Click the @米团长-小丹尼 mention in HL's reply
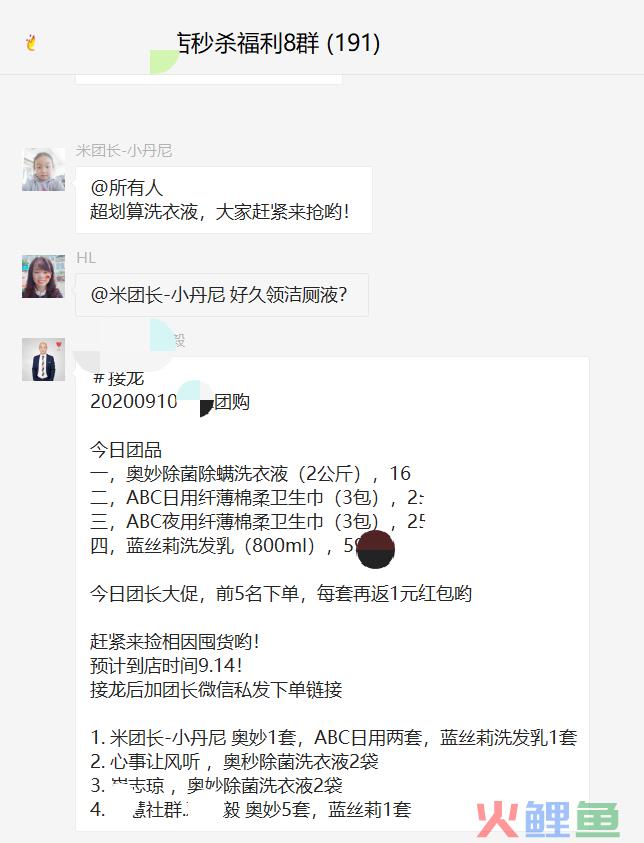644x843 pixels. 158,295
